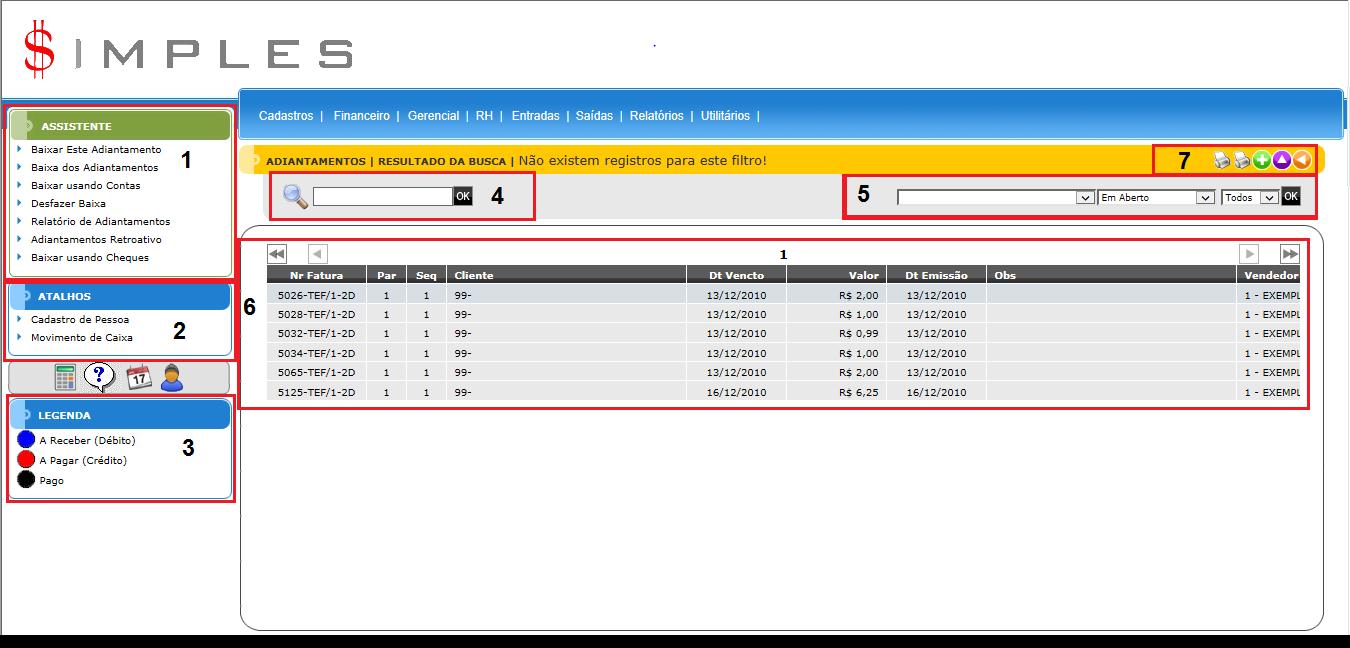Jump to first page of results
Viewport: 1350px width, 648px height.
click(277, 254)
